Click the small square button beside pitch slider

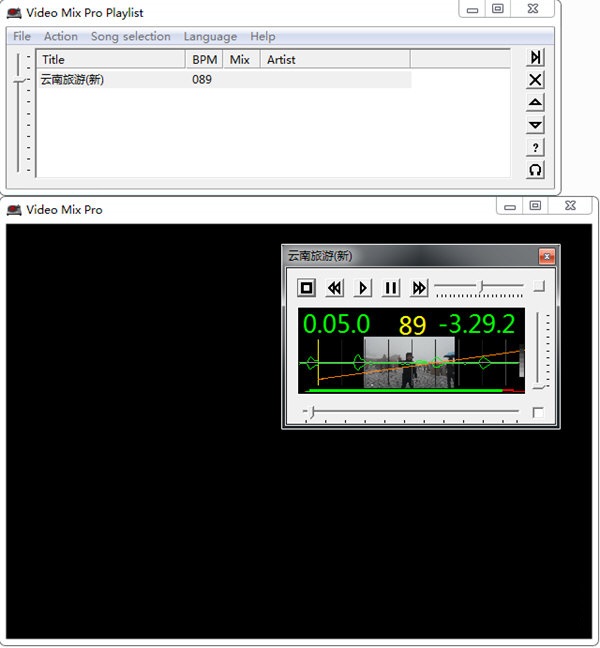pyautogui.click(x=539, y=286)
